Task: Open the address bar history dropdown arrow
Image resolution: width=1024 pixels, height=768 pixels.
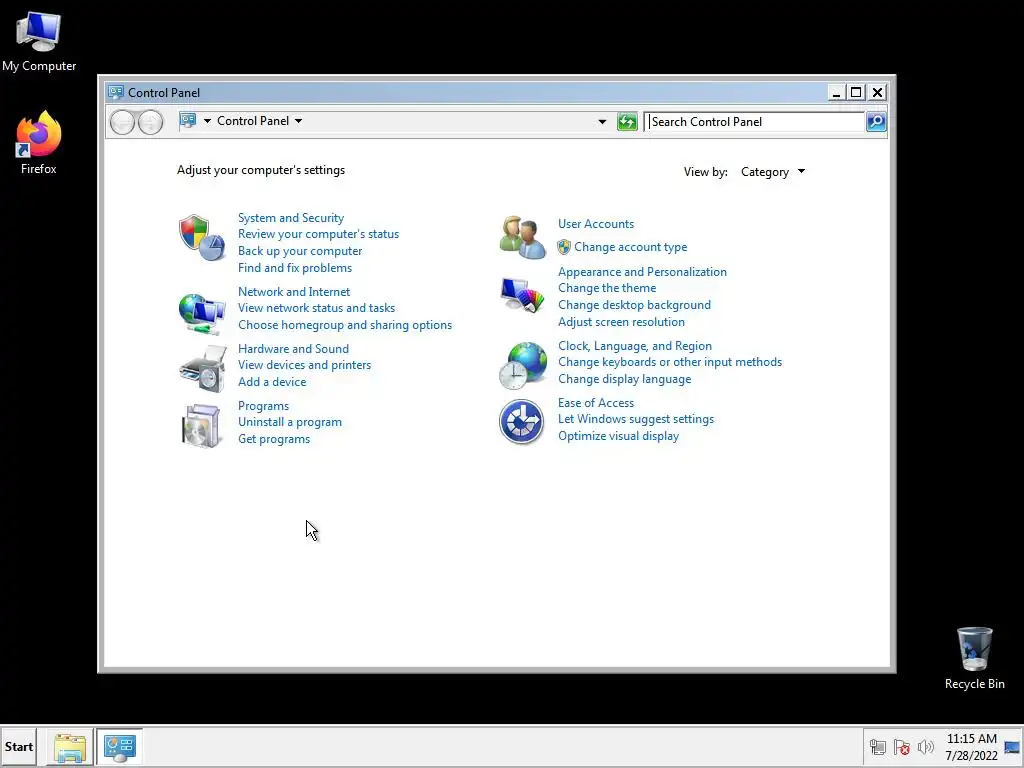Action: (x=602, y=121)
